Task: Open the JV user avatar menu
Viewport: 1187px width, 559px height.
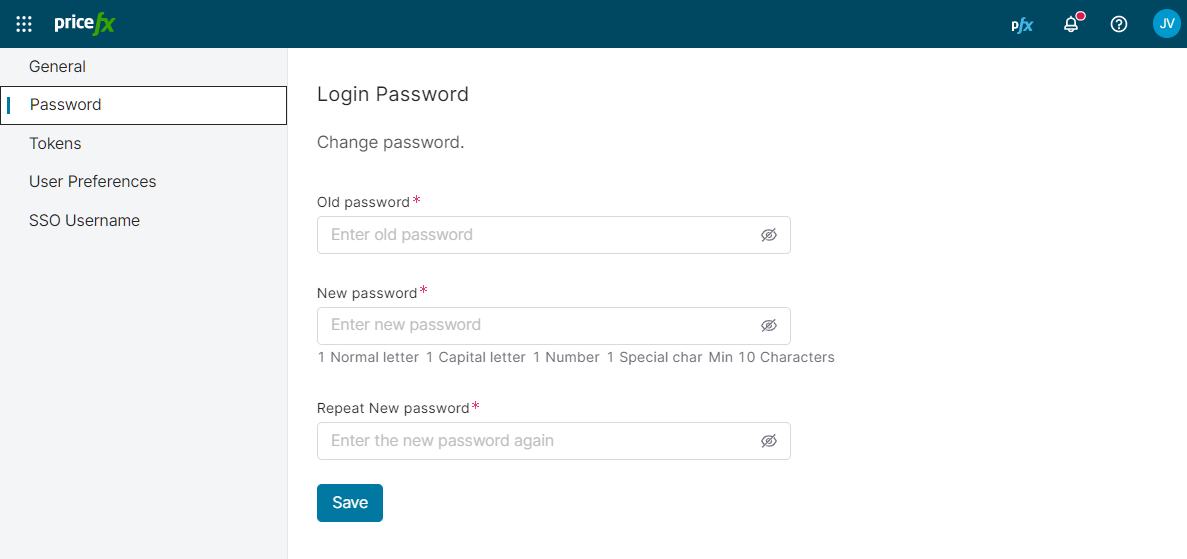Action: point(1166,24)
